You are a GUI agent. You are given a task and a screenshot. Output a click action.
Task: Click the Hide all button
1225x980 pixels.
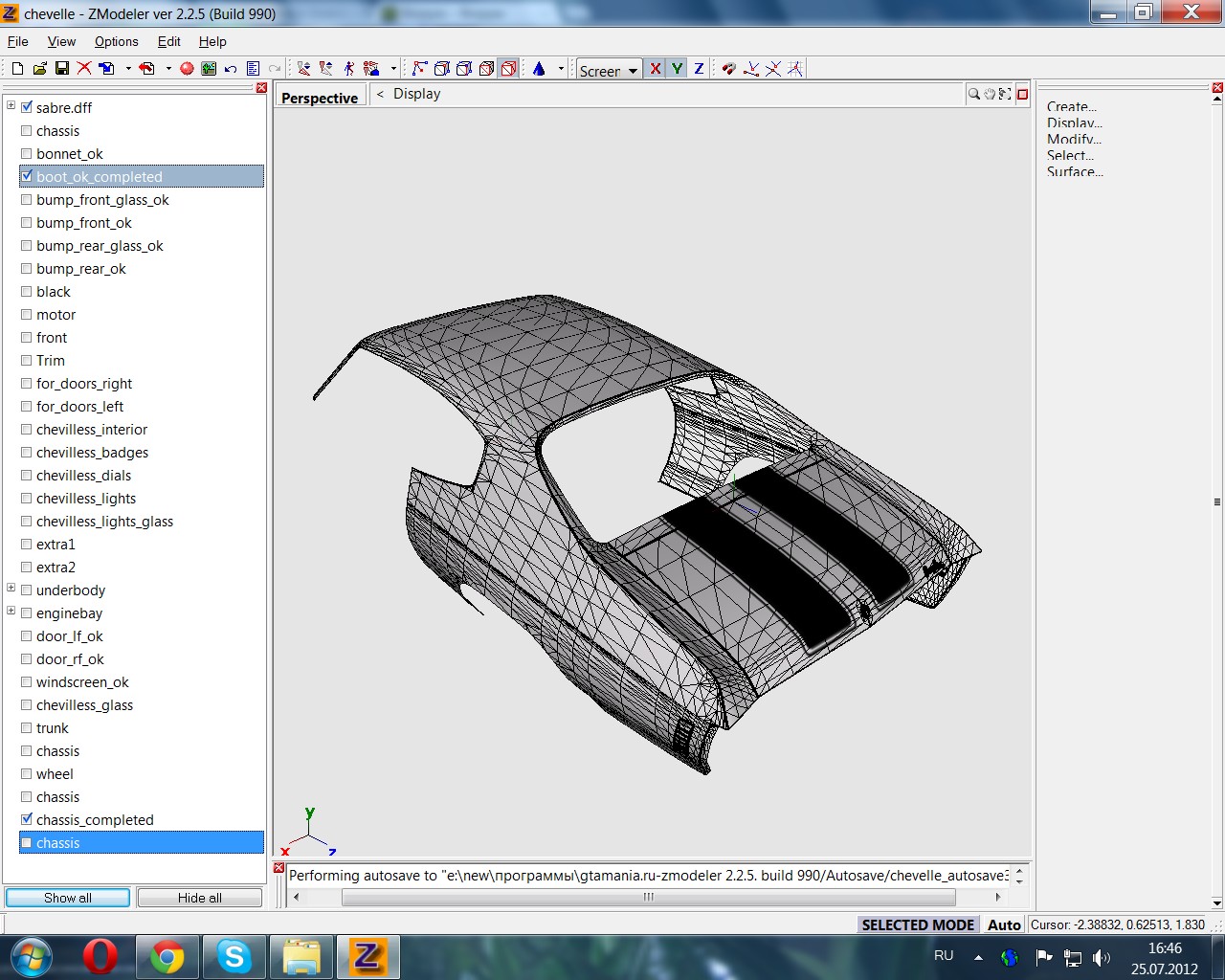200,898
